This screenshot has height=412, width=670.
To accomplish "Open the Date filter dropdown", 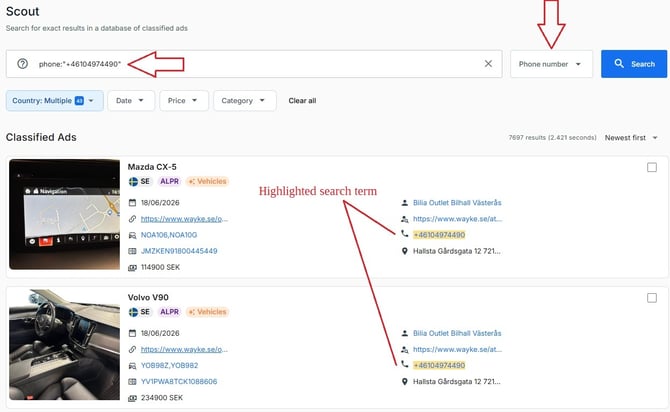I will point(131,100).
